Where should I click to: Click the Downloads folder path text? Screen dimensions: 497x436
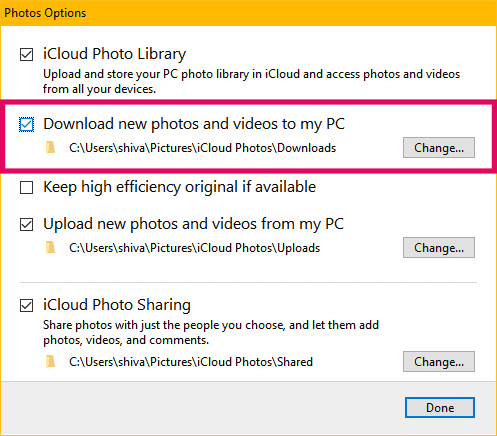[202, 148]
